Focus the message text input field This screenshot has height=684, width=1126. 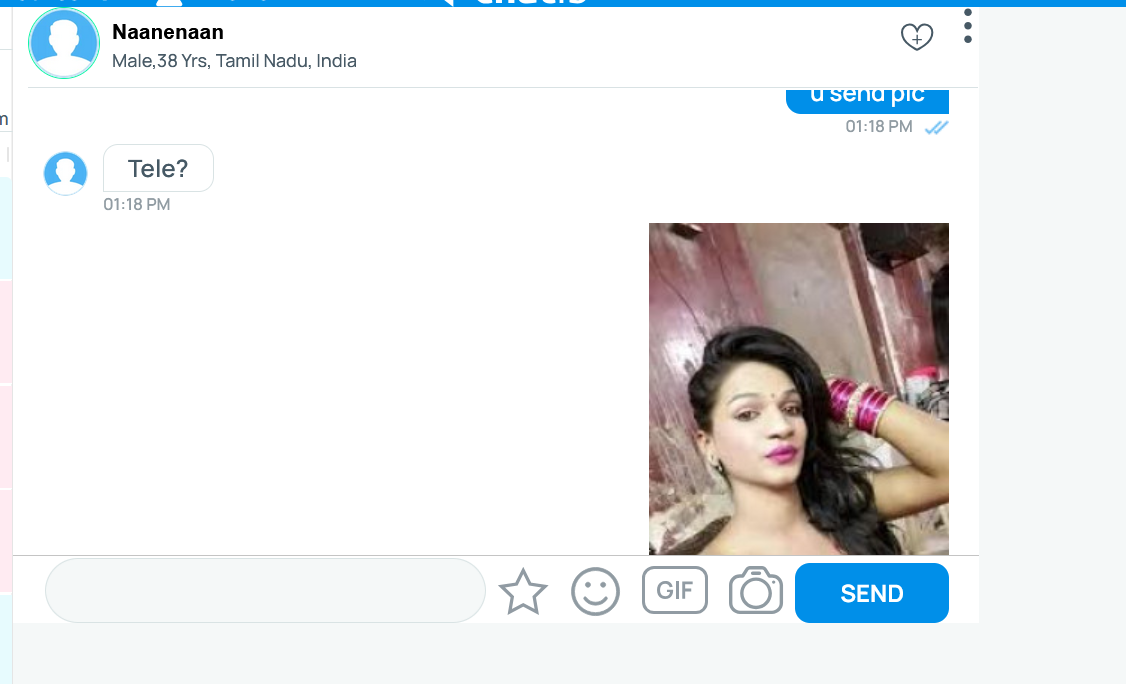pyautogui.click(x=265, y=591)
